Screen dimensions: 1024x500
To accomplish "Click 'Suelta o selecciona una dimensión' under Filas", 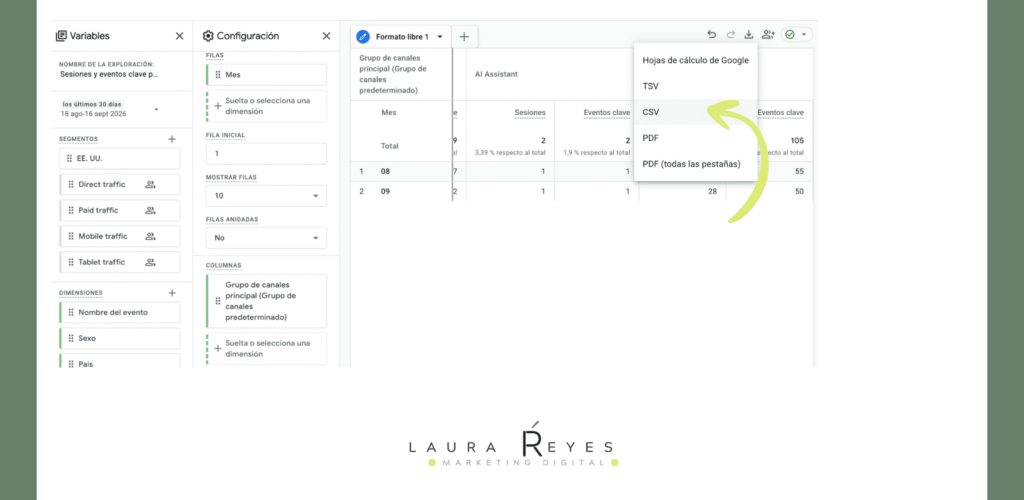I will [x=266, y=106].
